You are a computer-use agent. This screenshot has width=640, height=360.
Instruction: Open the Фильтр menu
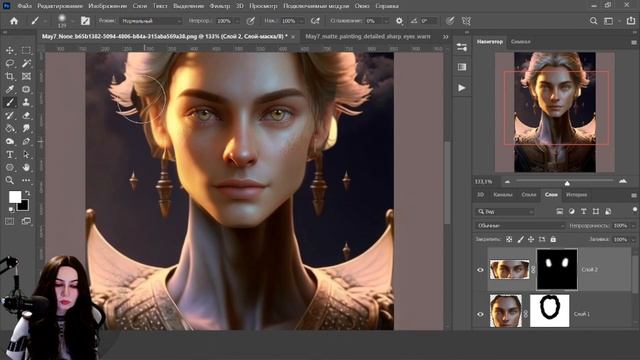point(220,6)
